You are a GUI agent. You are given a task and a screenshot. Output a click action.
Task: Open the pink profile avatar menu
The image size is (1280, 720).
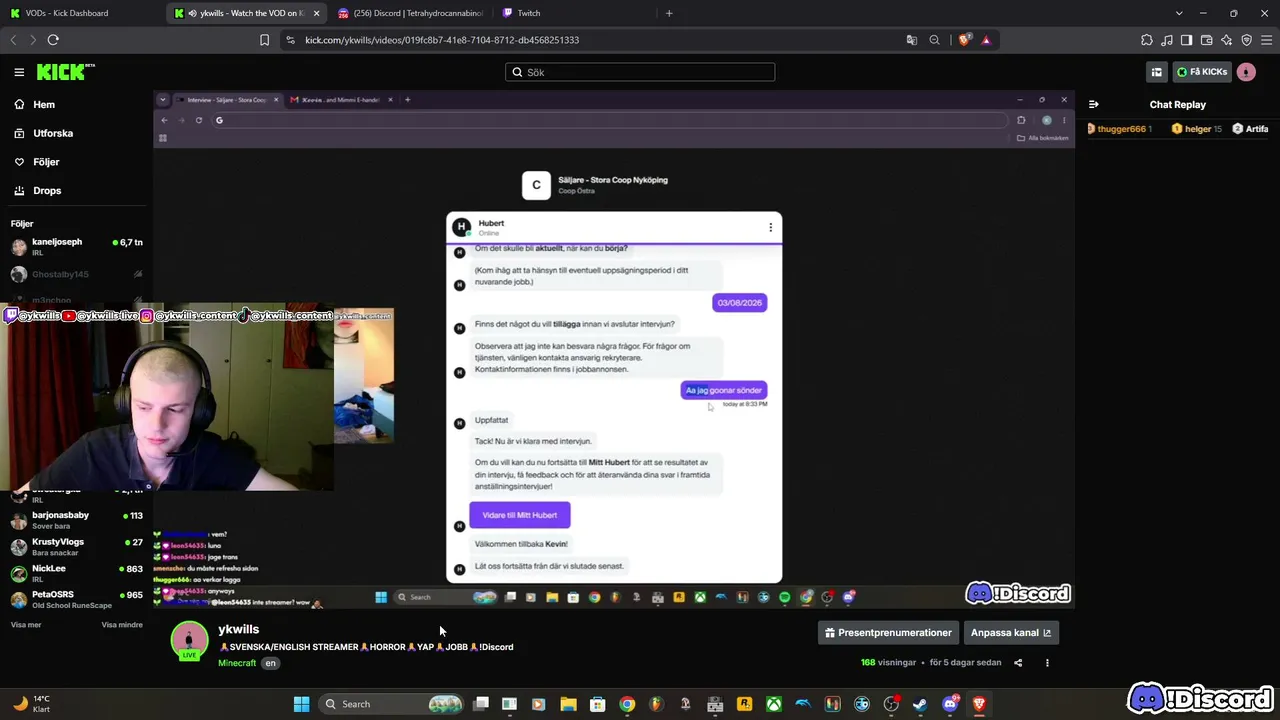[x=1246, y=72]
